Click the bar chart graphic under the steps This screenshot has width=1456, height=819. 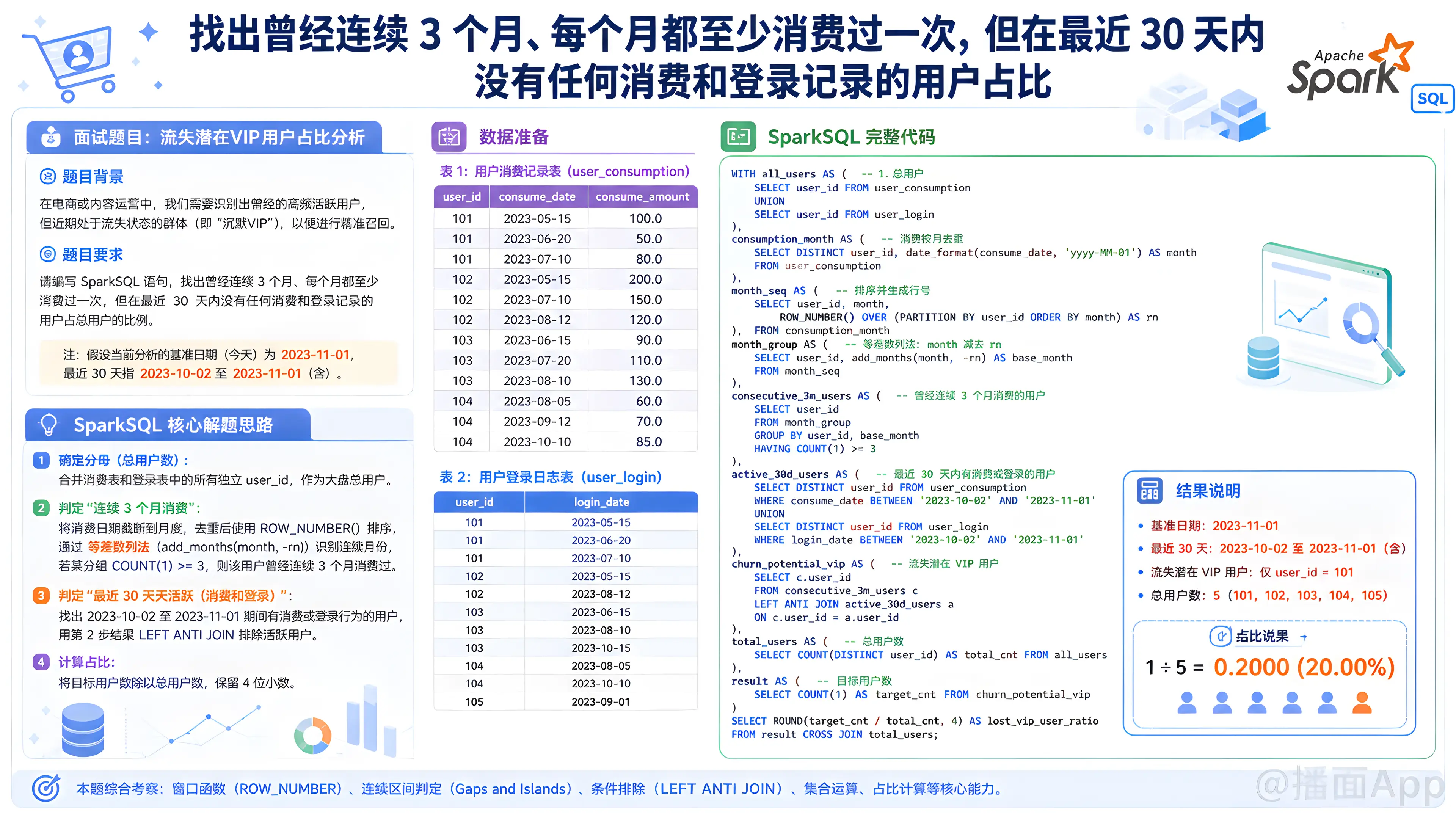(x=371, y=721)
